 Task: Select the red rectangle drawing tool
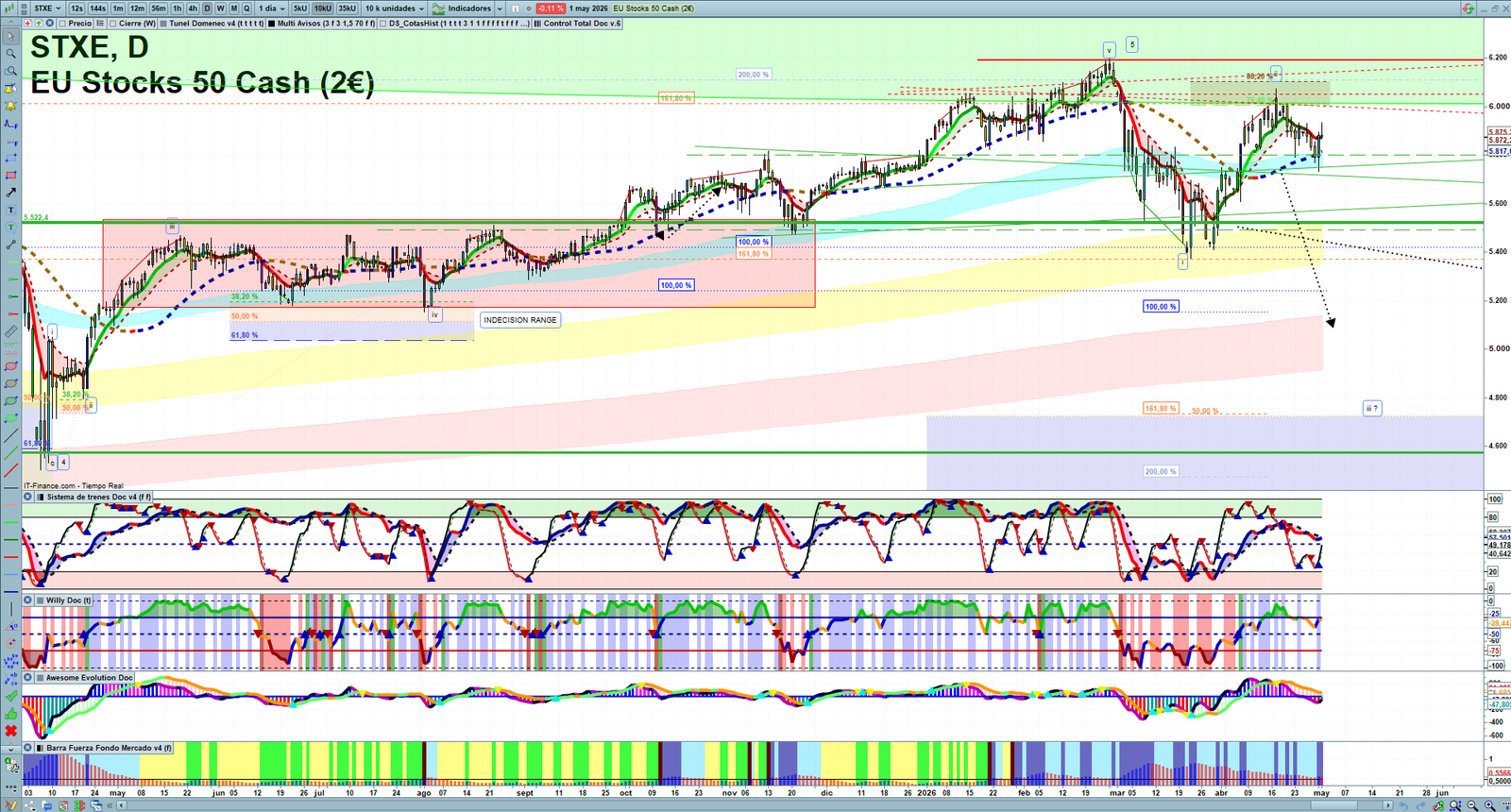[x=10, y=175]
